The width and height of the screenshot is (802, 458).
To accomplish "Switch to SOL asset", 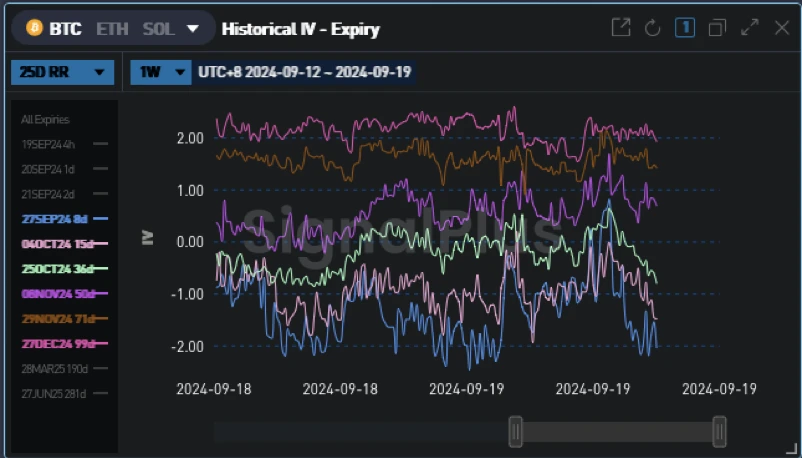I will tap(158, 28).
